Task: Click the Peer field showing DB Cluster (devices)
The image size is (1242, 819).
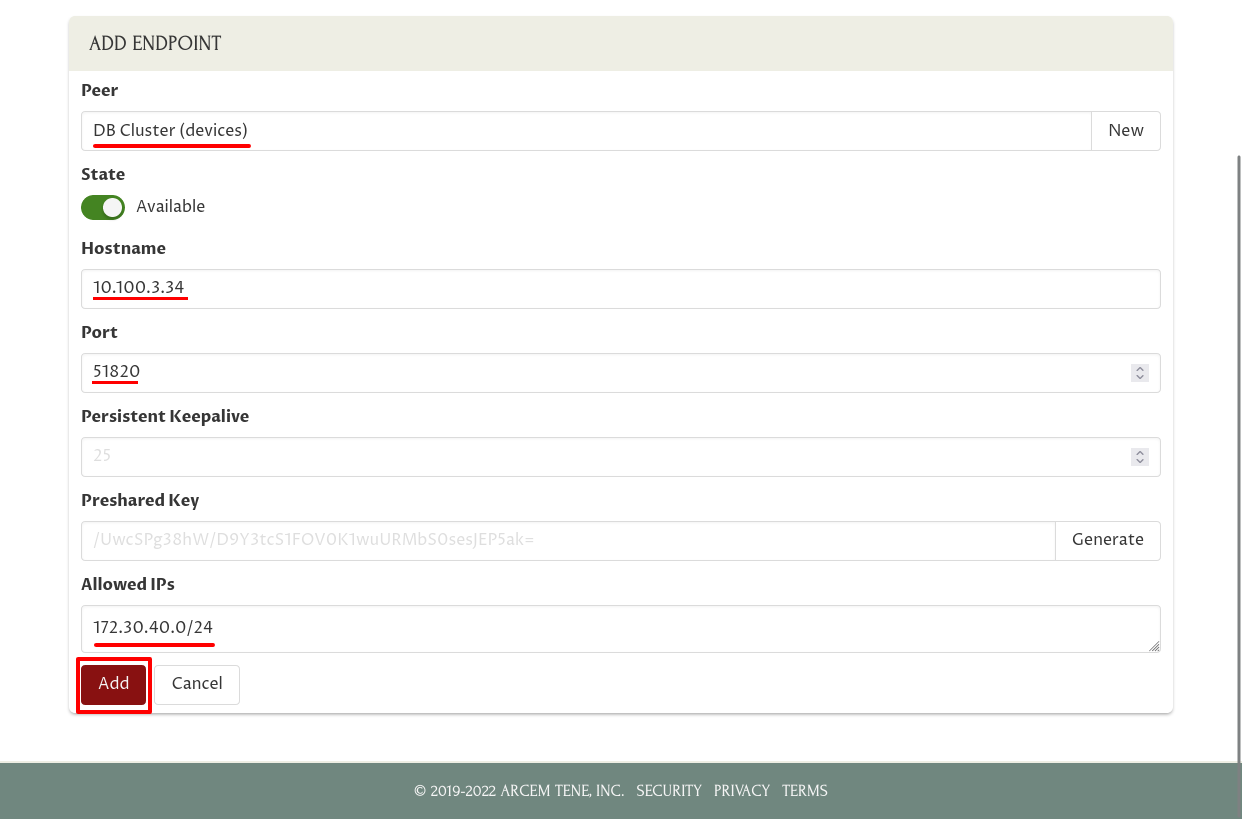Action: coord(586,131)
